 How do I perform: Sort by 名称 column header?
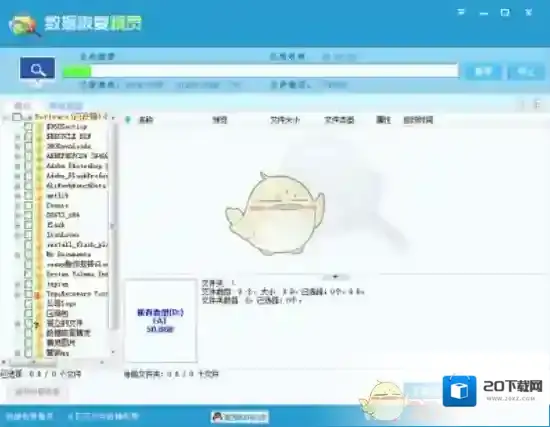(x=146, y=120)
